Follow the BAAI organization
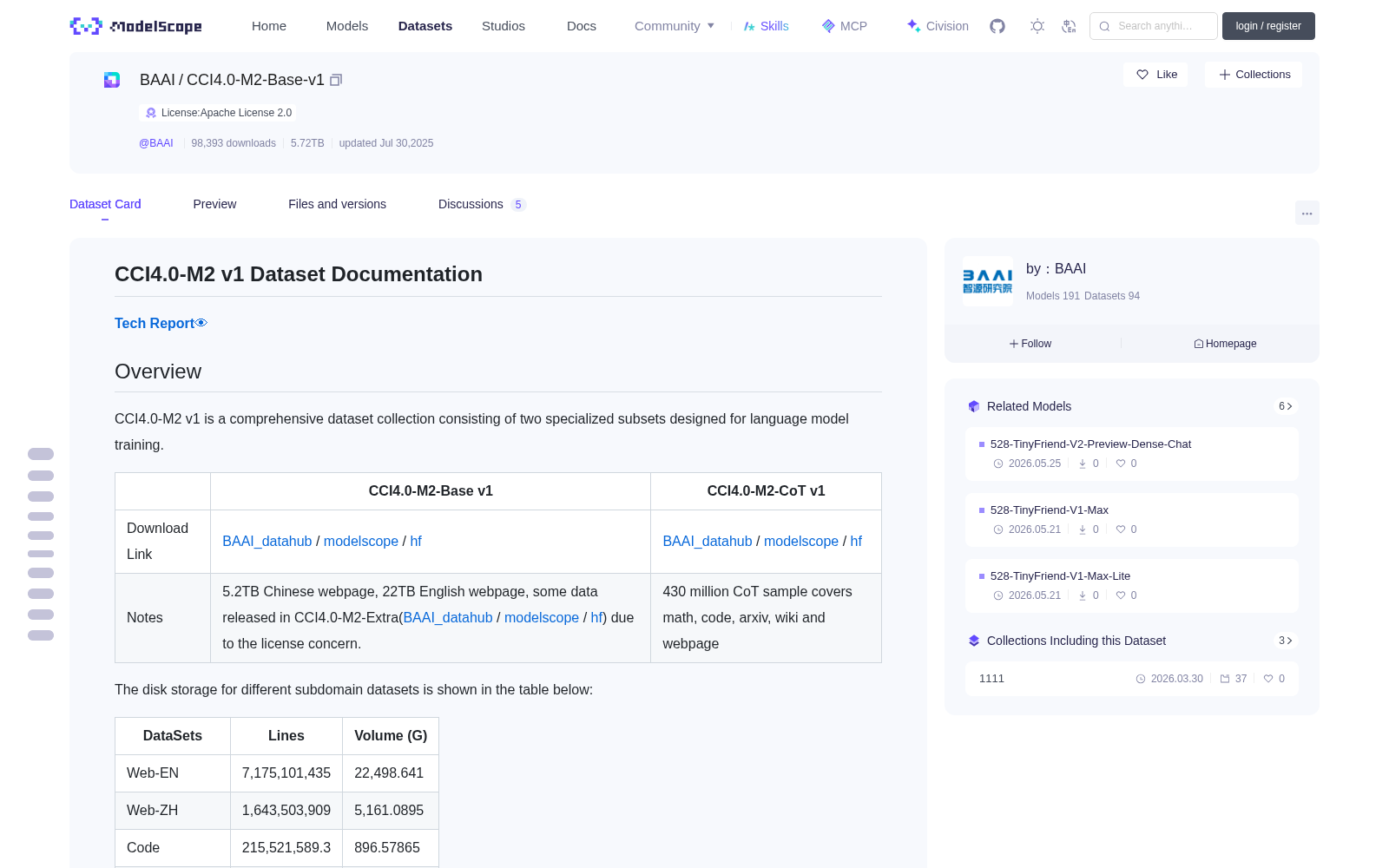1389x868 pixels. (x=1030, y=344)
